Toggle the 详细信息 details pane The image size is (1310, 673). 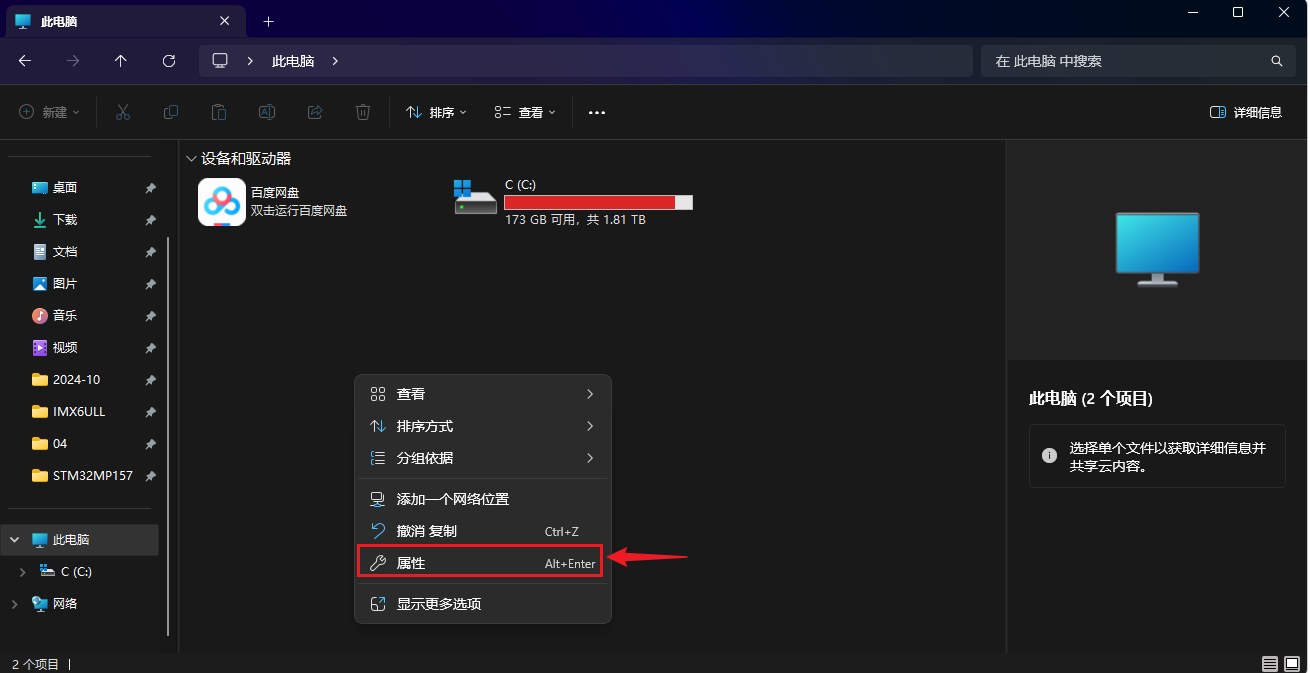click(1245, 112)
